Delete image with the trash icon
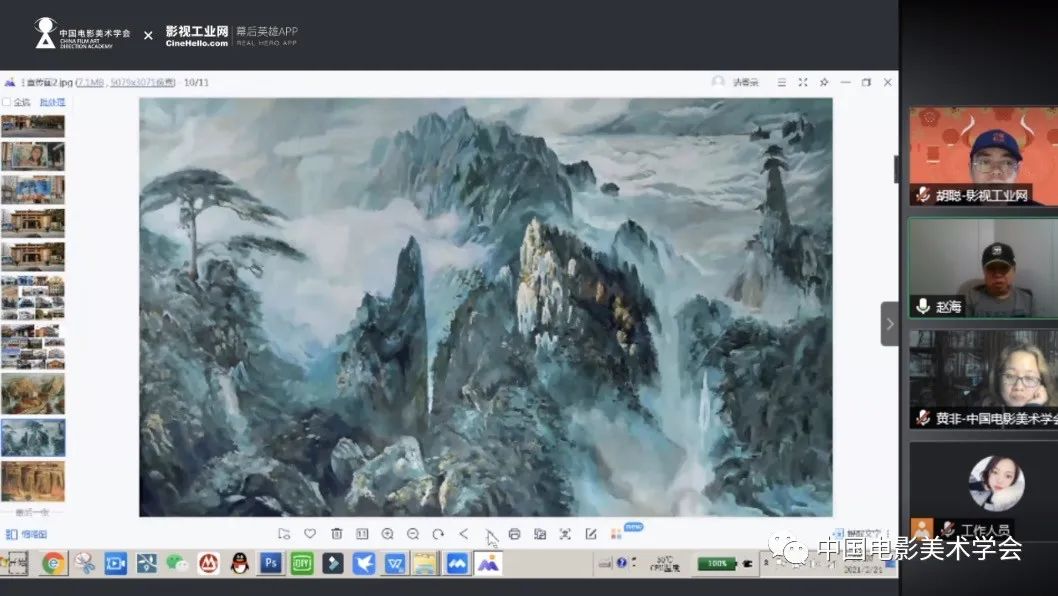This screenshot has width=1058, height=596. (336, 534)
